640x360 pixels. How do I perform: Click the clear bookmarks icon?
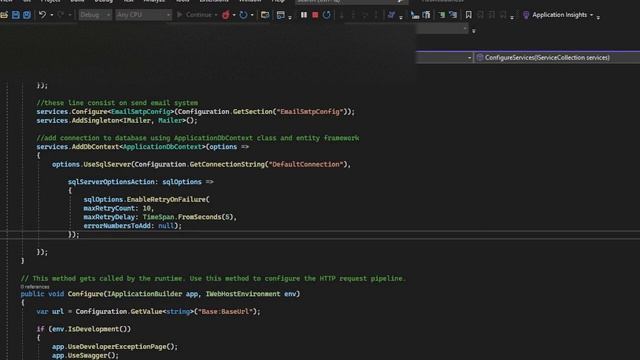503,15
